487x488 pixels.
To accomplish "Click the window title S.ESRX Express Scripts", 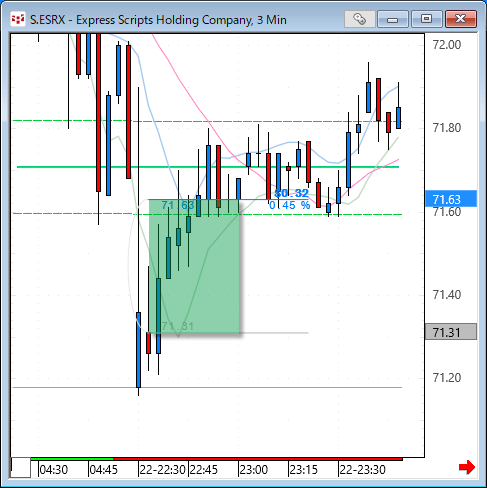I will click(158, 20).
